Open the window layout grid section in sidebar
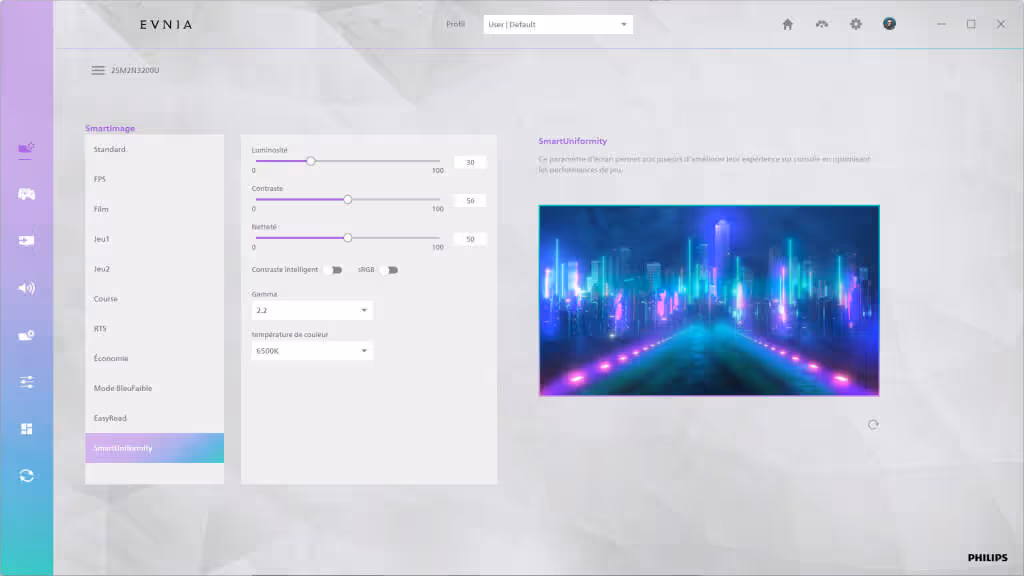1024x576 pixels. (x=27, y=429)
